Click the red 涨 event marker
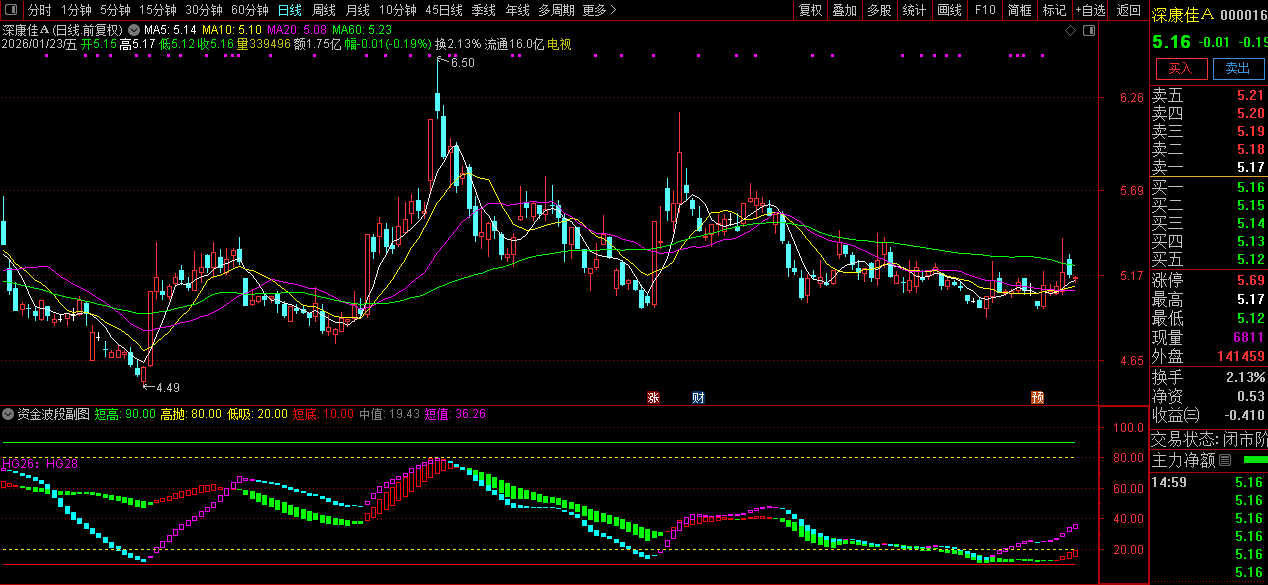1268x585 pixels. 653,398
